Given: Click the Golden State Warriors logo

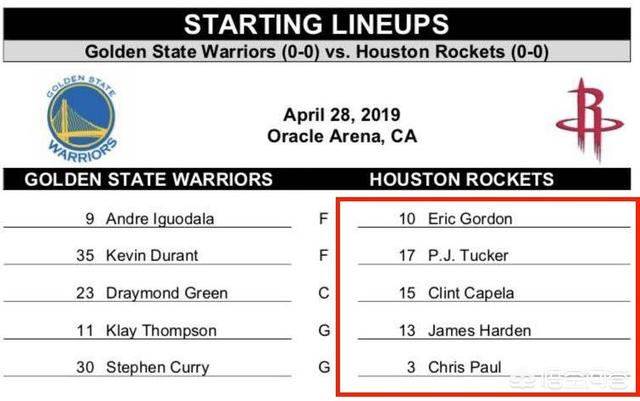Looking at the screenshot, I should tap(82, 118).
